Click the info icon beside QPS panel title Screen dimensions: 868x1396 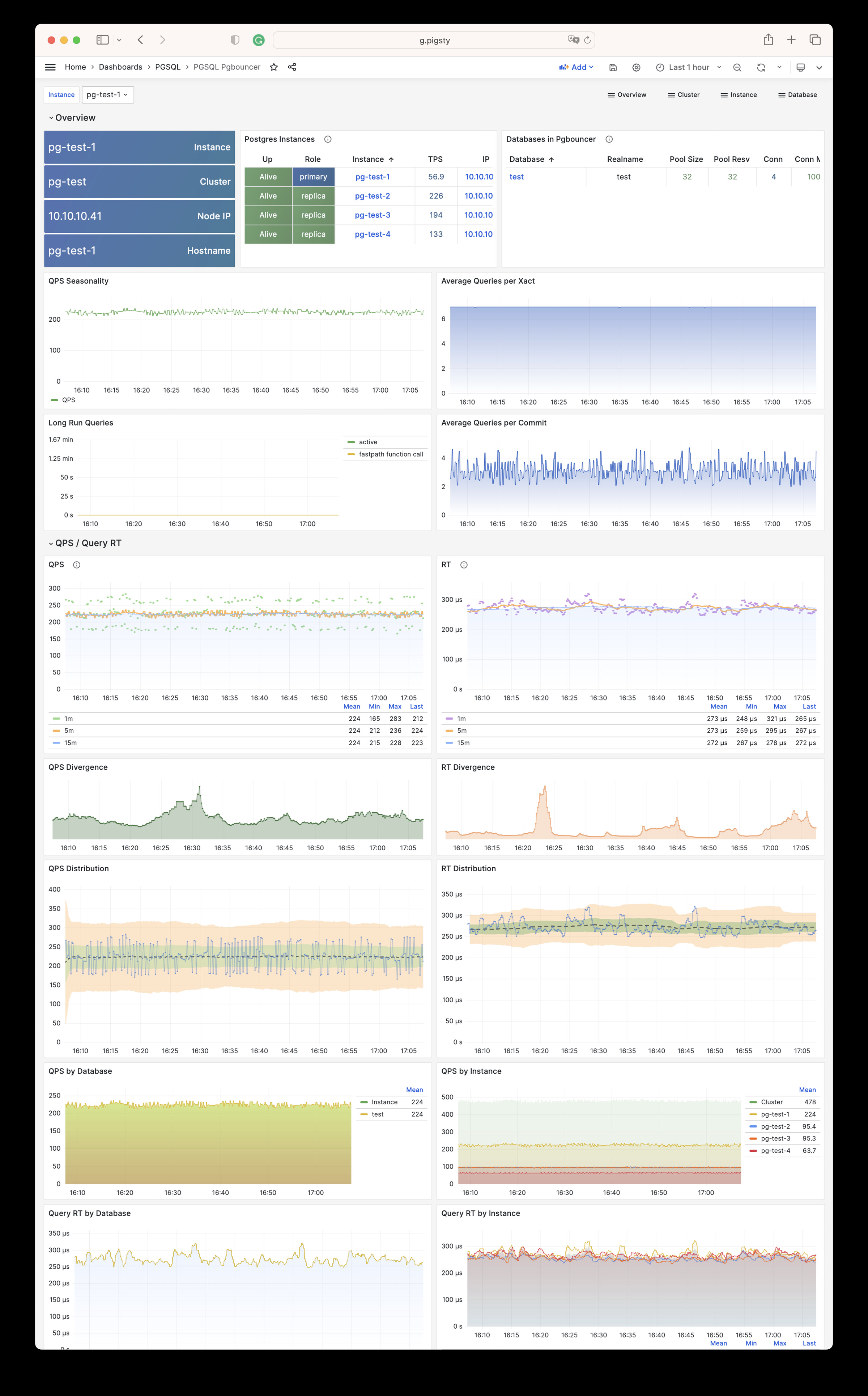[x=76, y=565]
